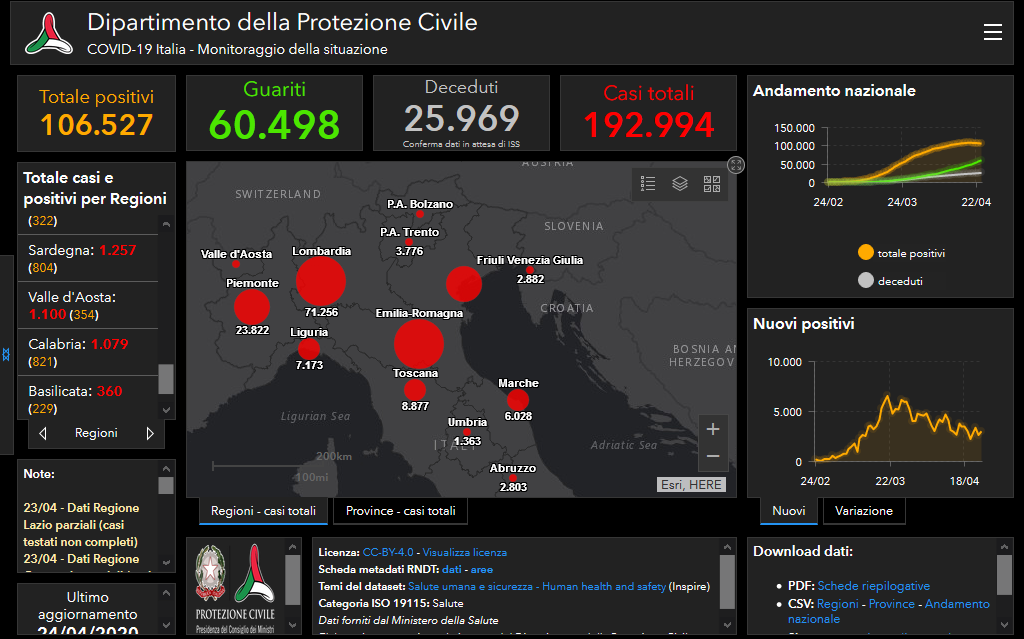The image size is (1024, 639).
Task: Open the hamburger menu in the header
Action: [x=992, y=32]
